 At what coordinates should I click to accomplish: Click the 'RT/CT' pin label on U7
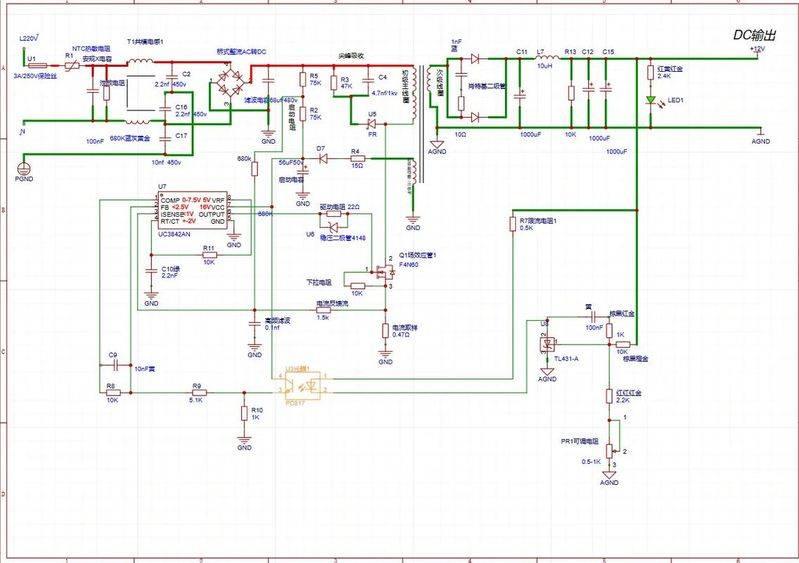coord(170,222)
